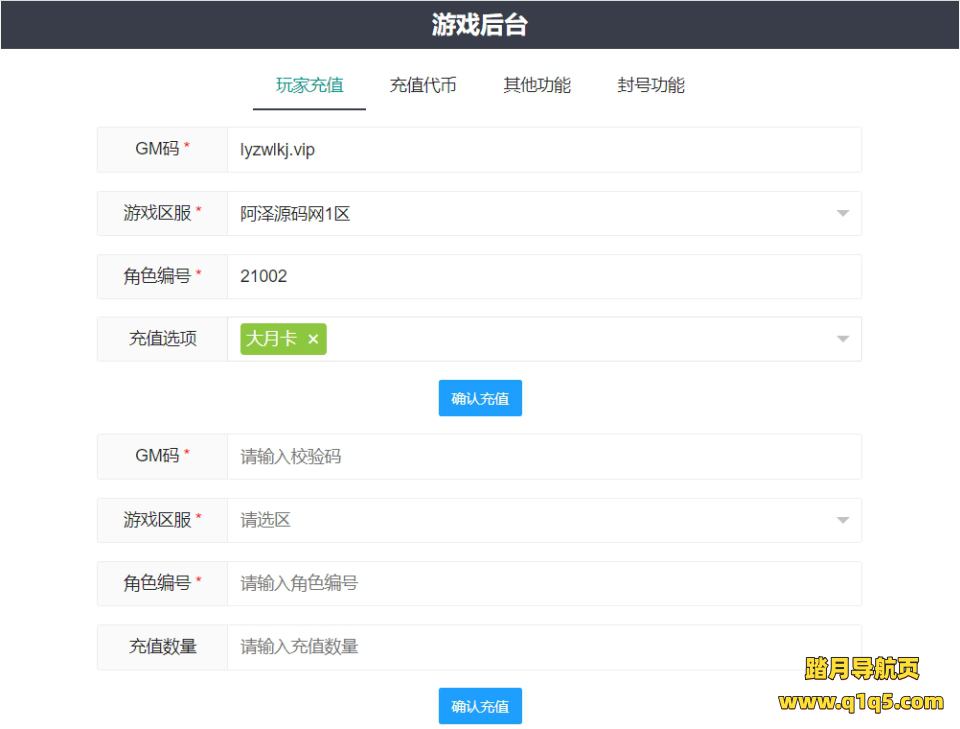Focus the 请输入充值数量 input field
Screen dimensions: 960x729
pos(543,647)
